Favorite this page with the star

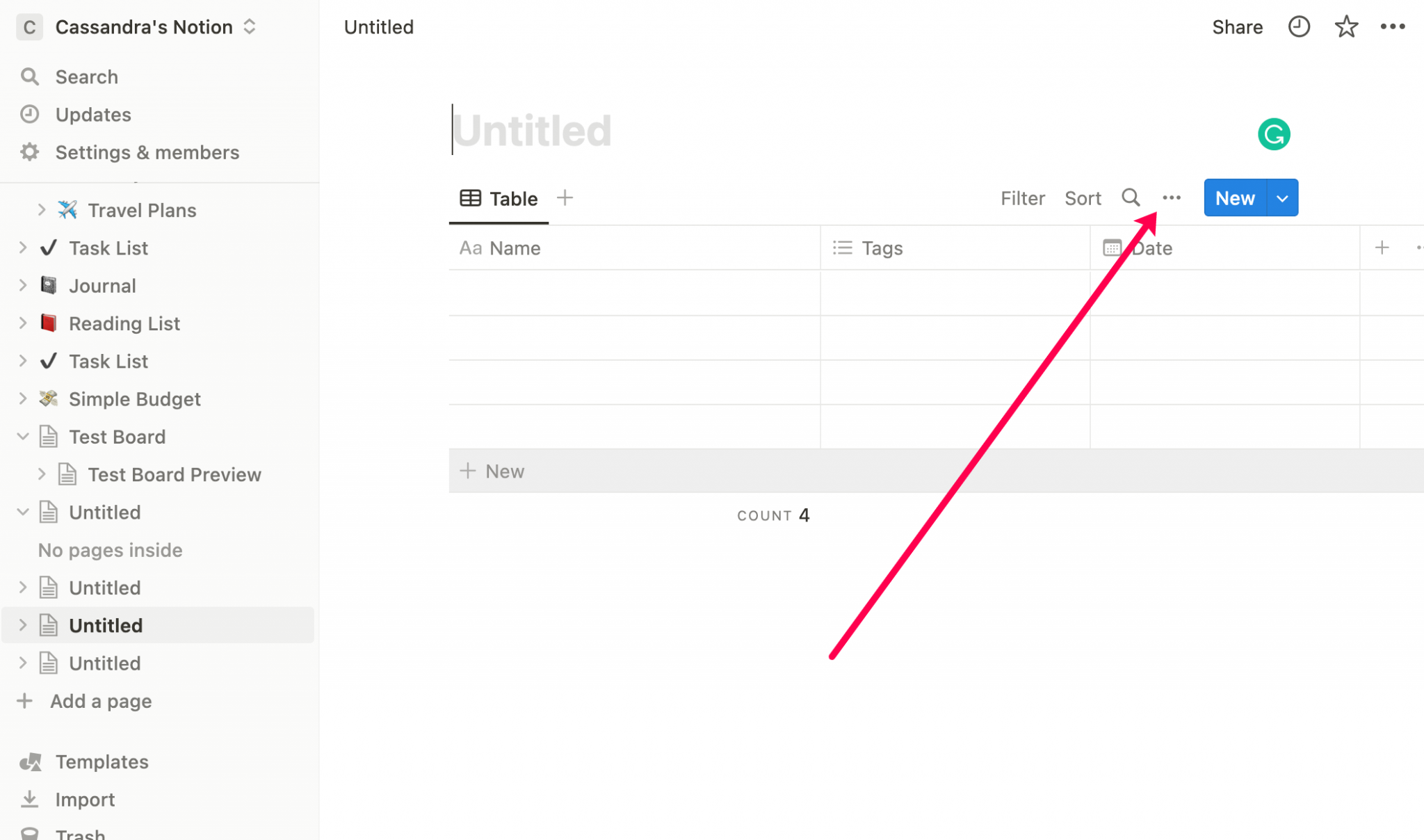(1346, 27)
